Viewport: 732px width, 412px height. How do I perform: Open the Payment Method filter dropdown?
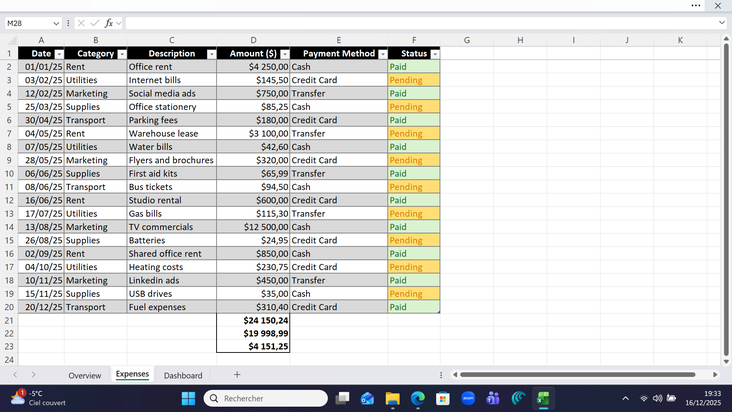pyautogui.click(x=383, y=54)
